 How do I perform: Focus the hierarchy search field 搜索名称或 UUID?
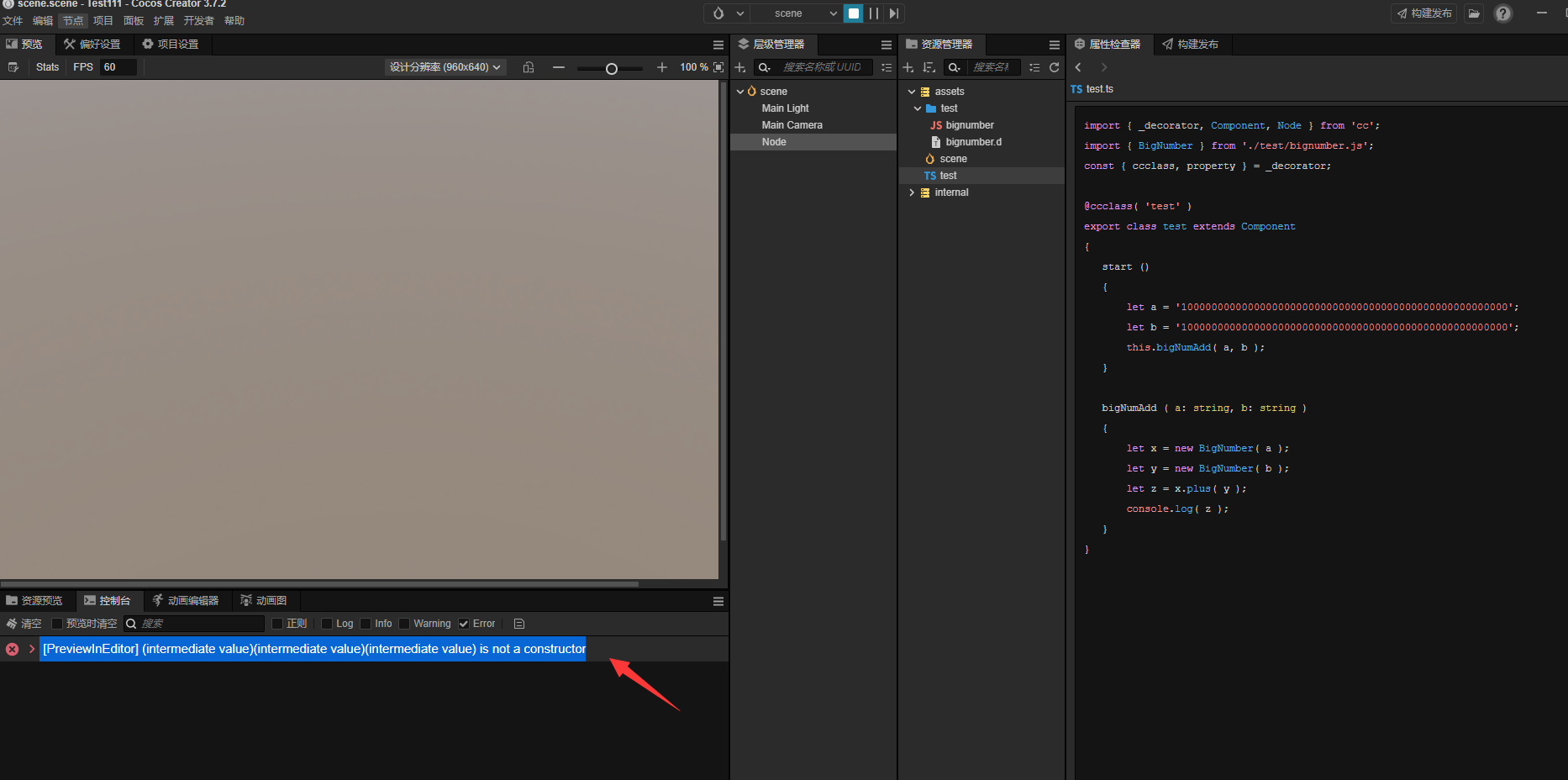pyautogui.click(x=822, y=67)
